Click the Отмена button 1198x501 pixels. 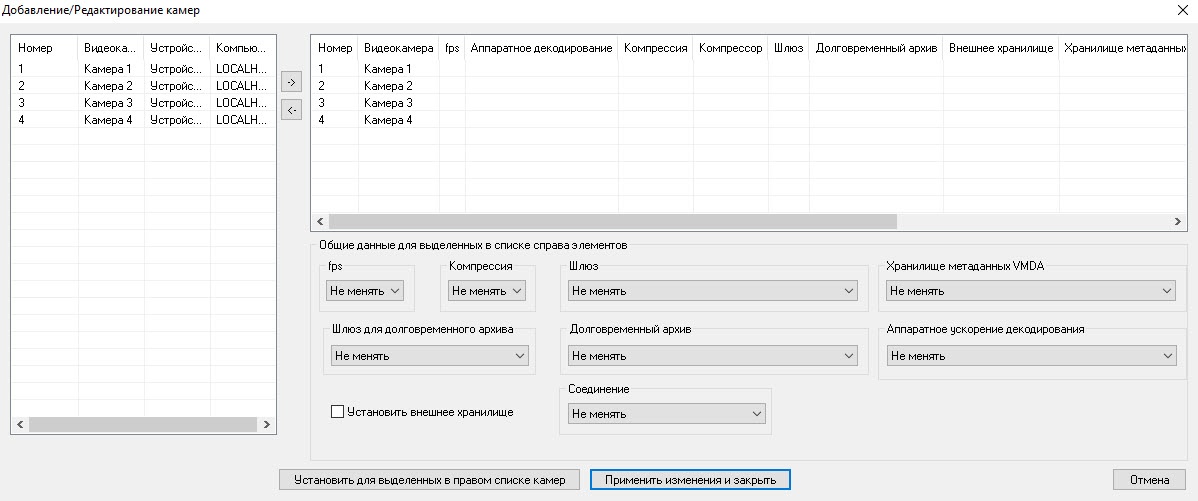click(x=1149, y=480)
